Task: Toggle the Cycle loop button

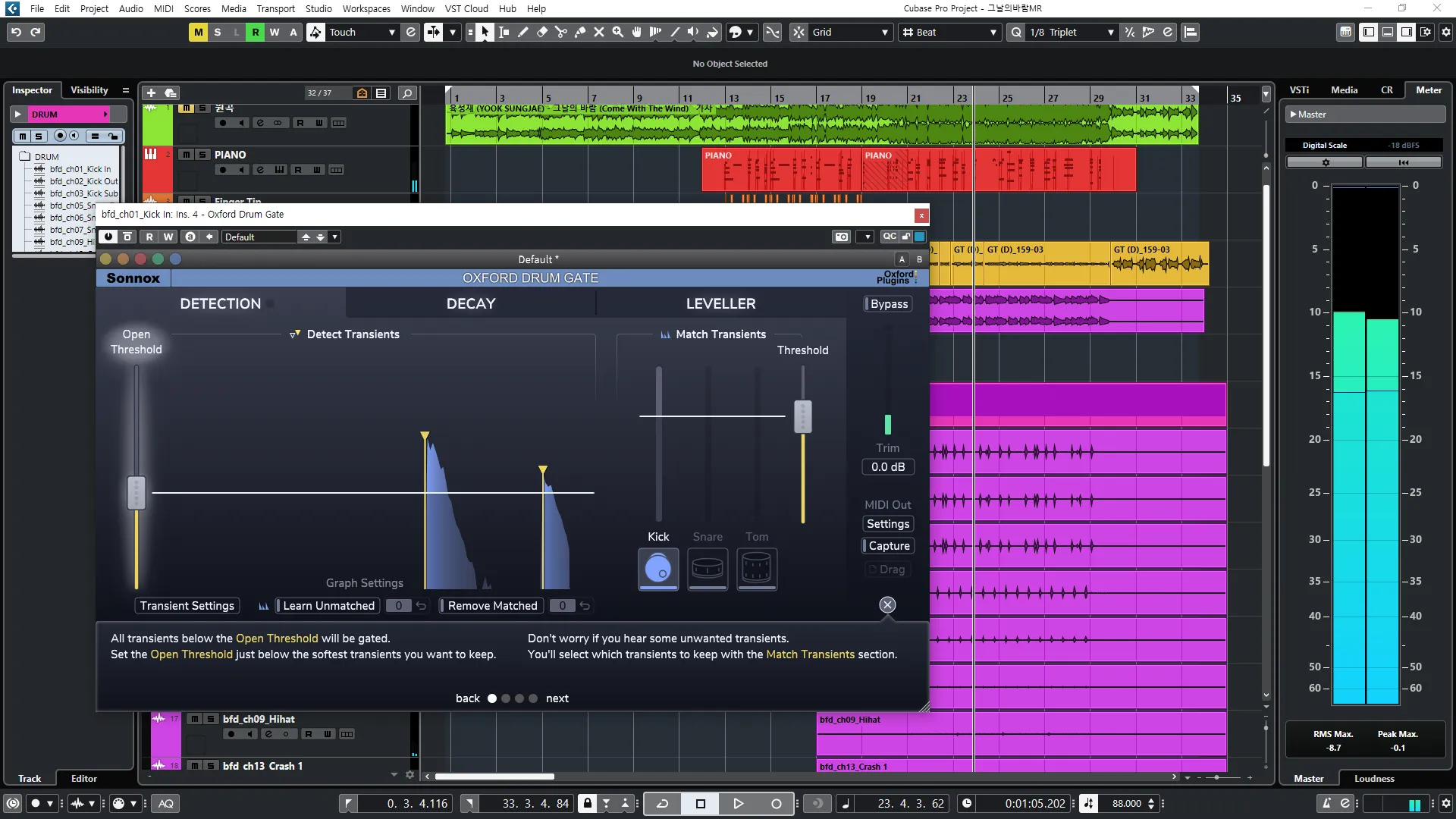Action: pos(662,803)
